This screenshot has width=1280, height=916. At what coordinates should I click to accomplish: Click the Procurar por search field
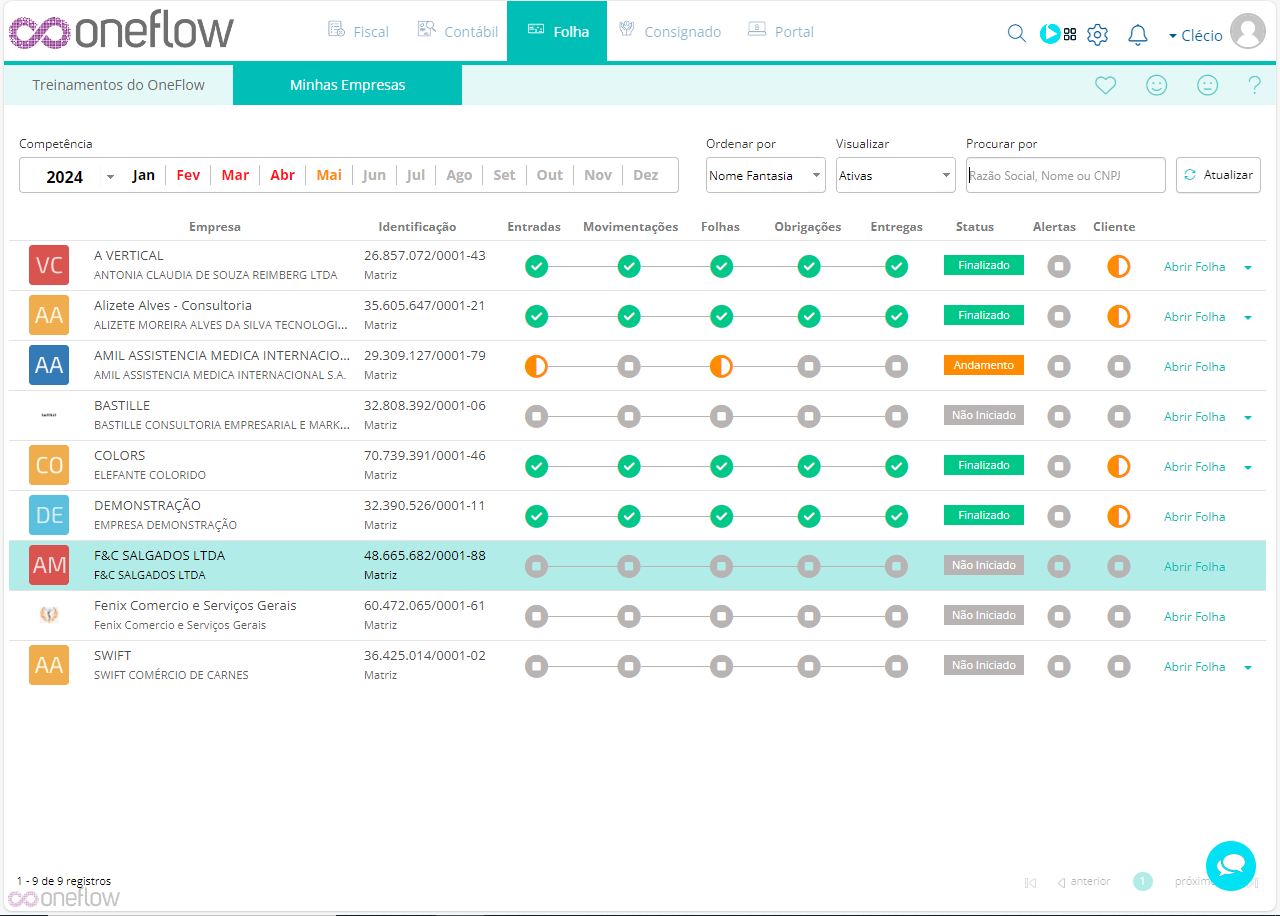[1066, 175]
